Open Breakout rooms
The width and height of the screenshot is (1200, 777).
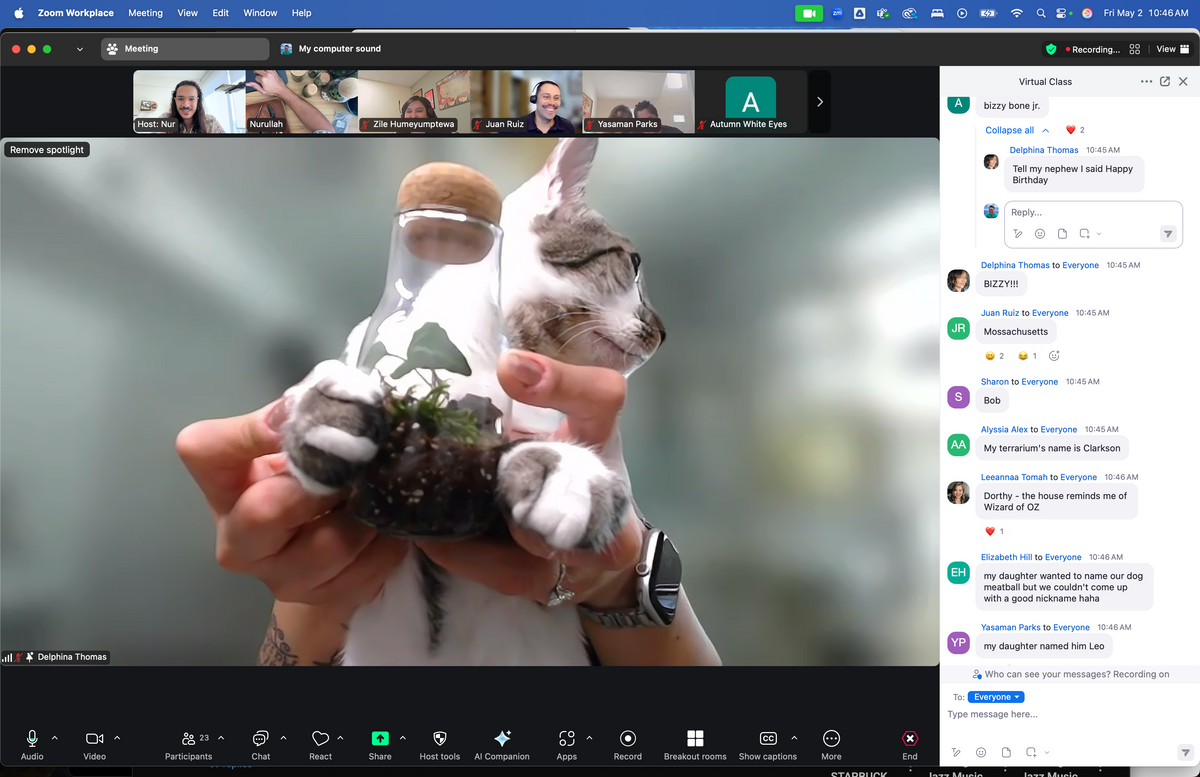695,744
